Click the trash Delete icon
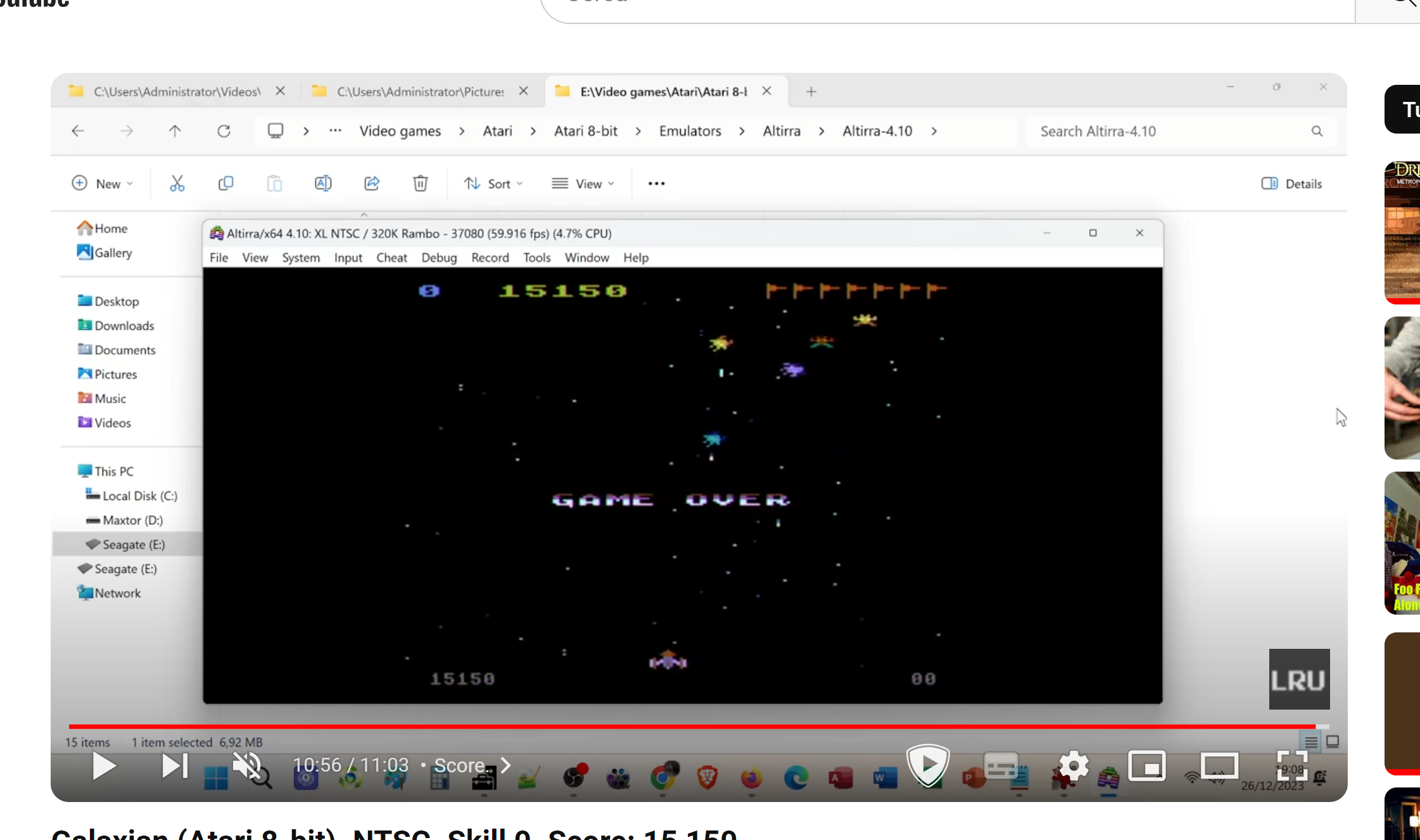 point(420,184)
